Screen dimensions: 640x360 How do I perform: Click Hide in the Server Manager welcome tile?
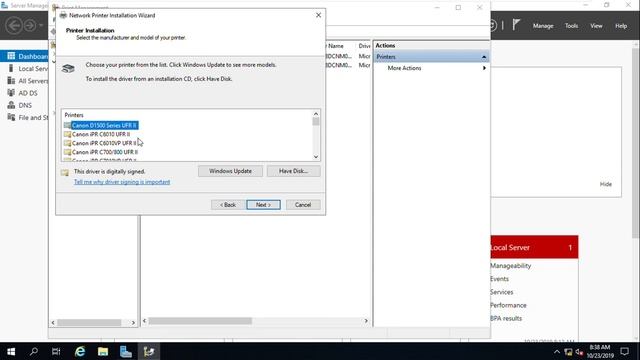606,184
